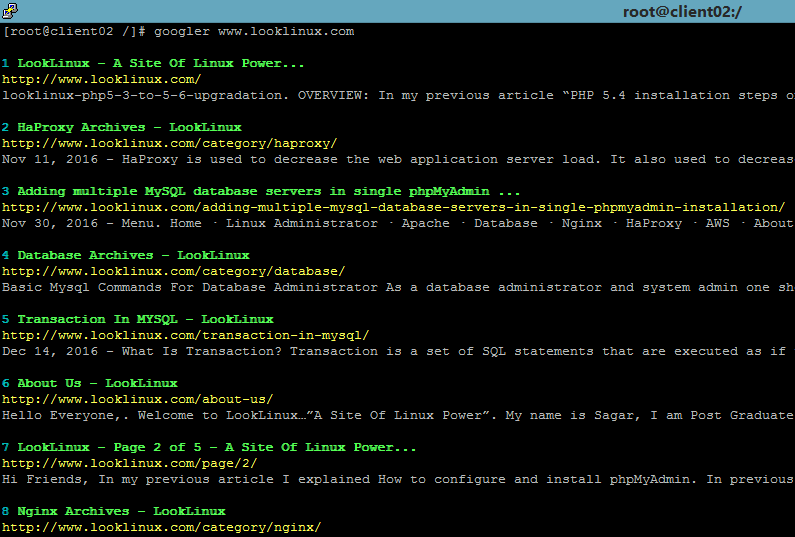
Task: Select title Database Archives – LookLinux
Action: click(133, 255)
